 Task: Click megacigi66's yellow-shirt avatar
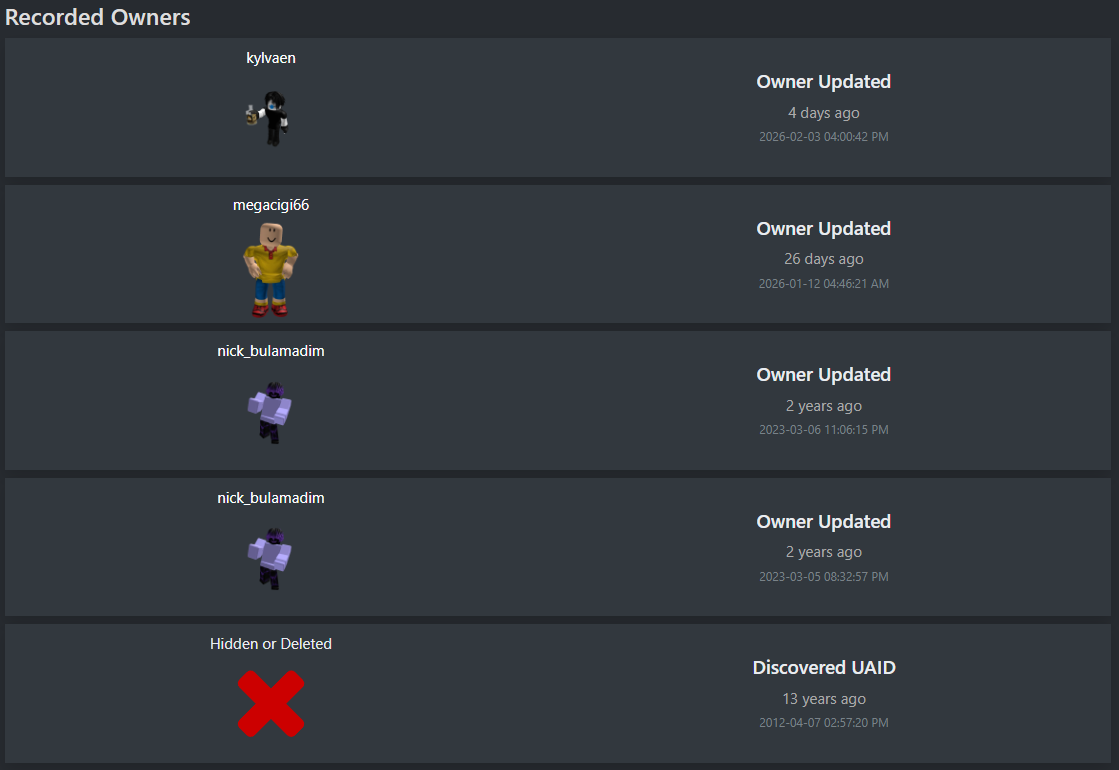pos(270,270)
